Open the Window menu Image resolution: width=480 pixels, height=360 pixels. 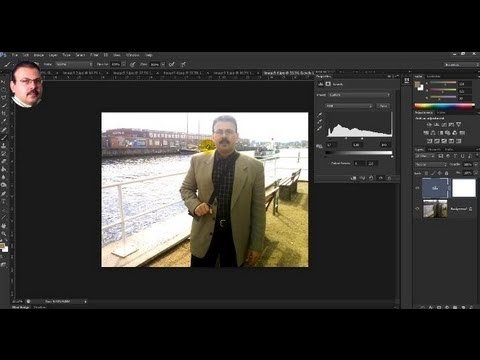coord(132,55)
